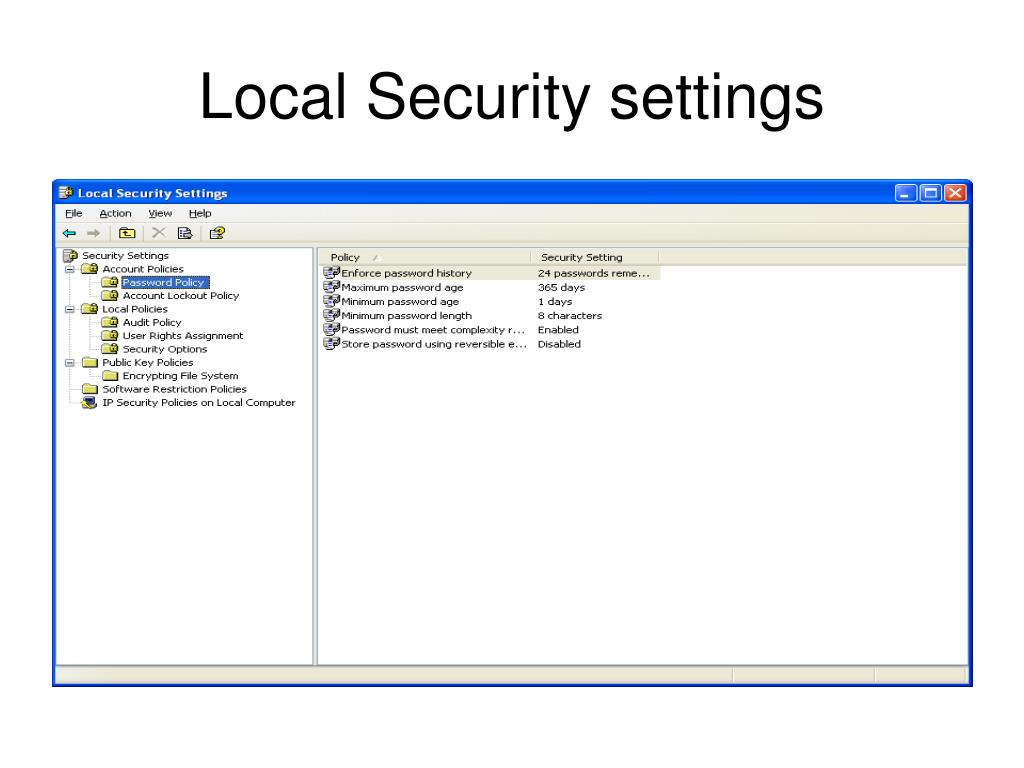The image size is (1024, 768).
Task: Click the Public Key Policies folder icon
Action: click(89, 362)
